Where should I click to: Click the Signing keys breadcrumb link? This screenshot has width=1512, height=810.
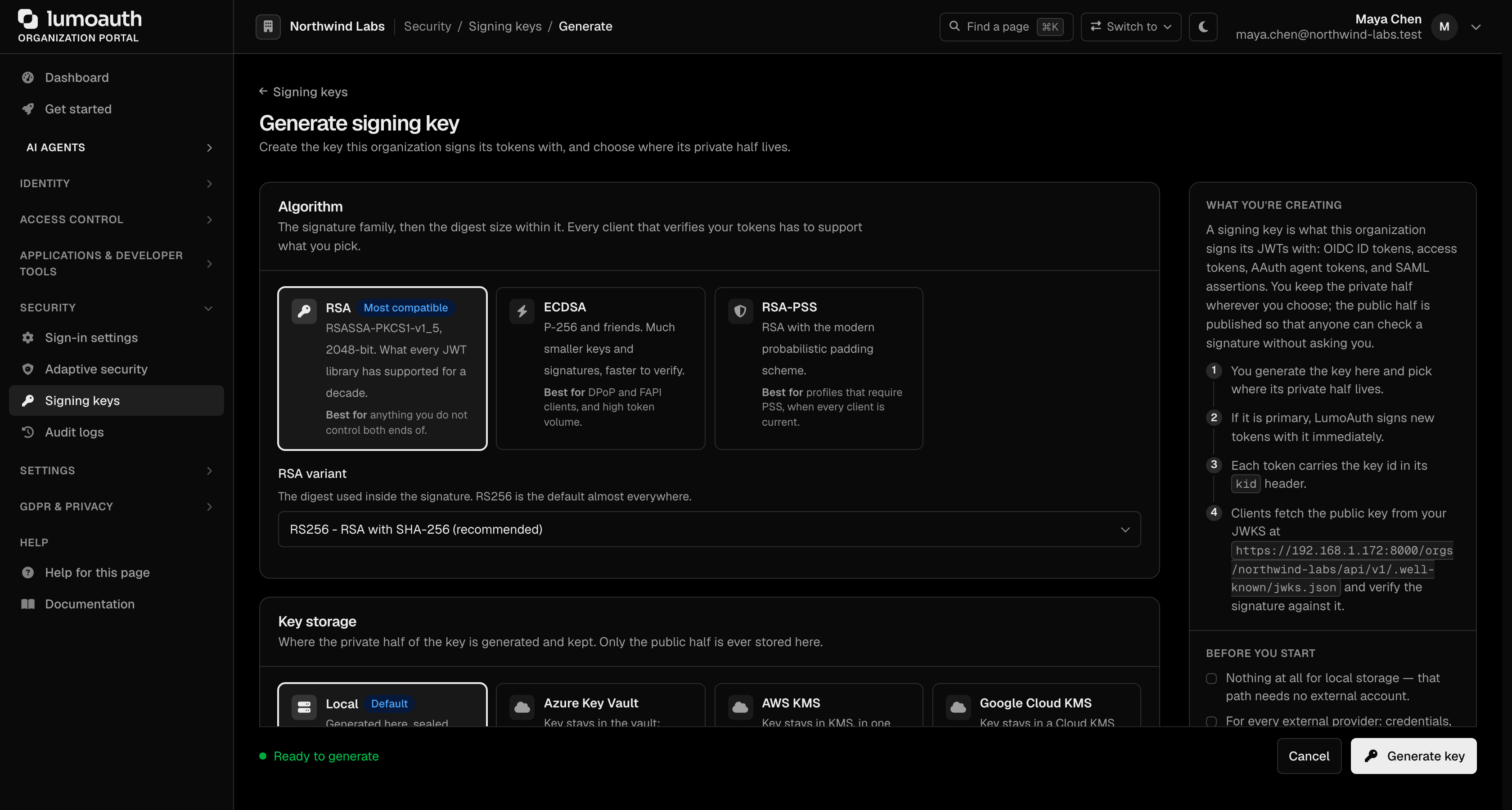pos(505,27)
